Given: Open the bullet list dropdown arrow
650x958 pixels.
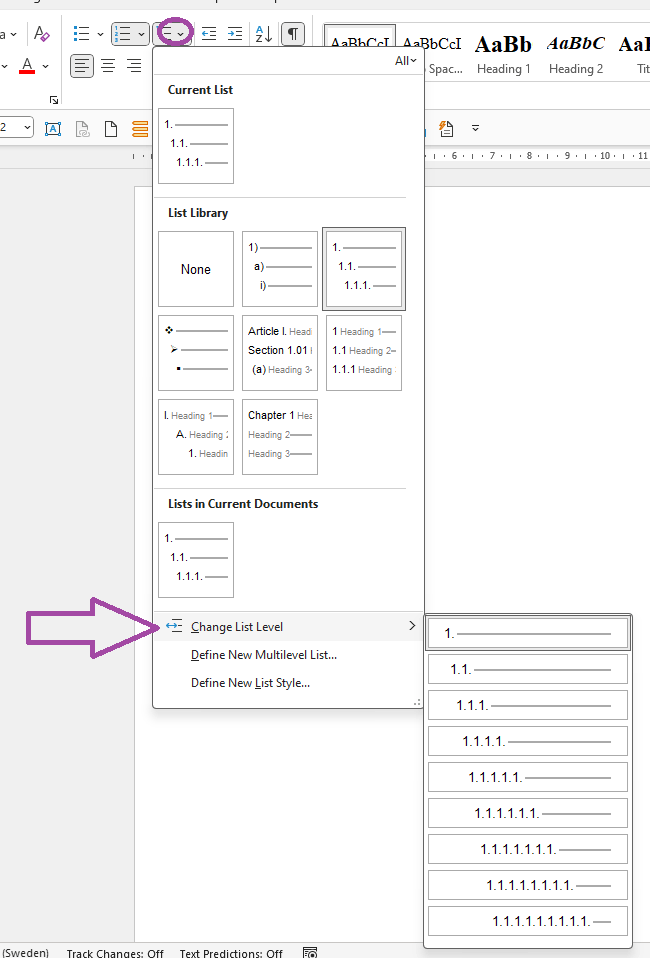Looking at the screenshot, I should 100,34.
